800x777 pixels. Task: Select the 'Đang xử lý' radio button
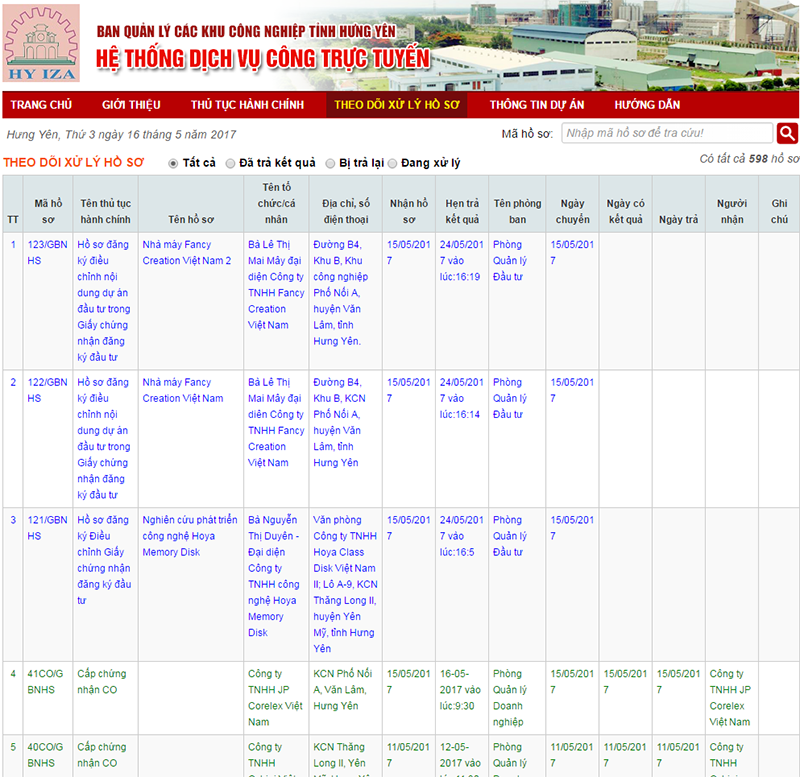tap(392, 163)
